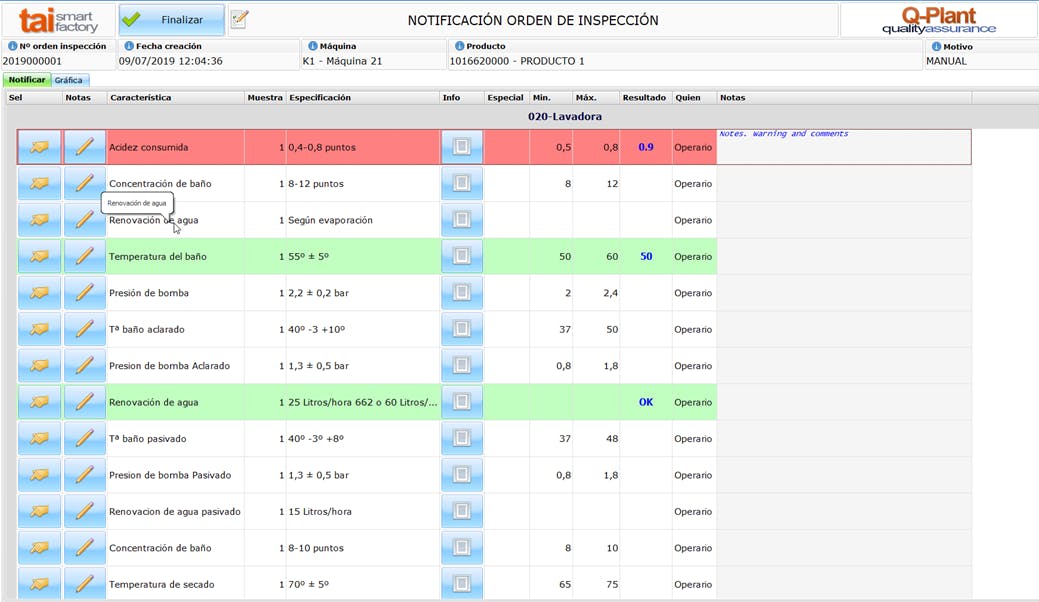
Task: Select the hand icon for Temperatura del baño
Action: (x=39, y=256)
